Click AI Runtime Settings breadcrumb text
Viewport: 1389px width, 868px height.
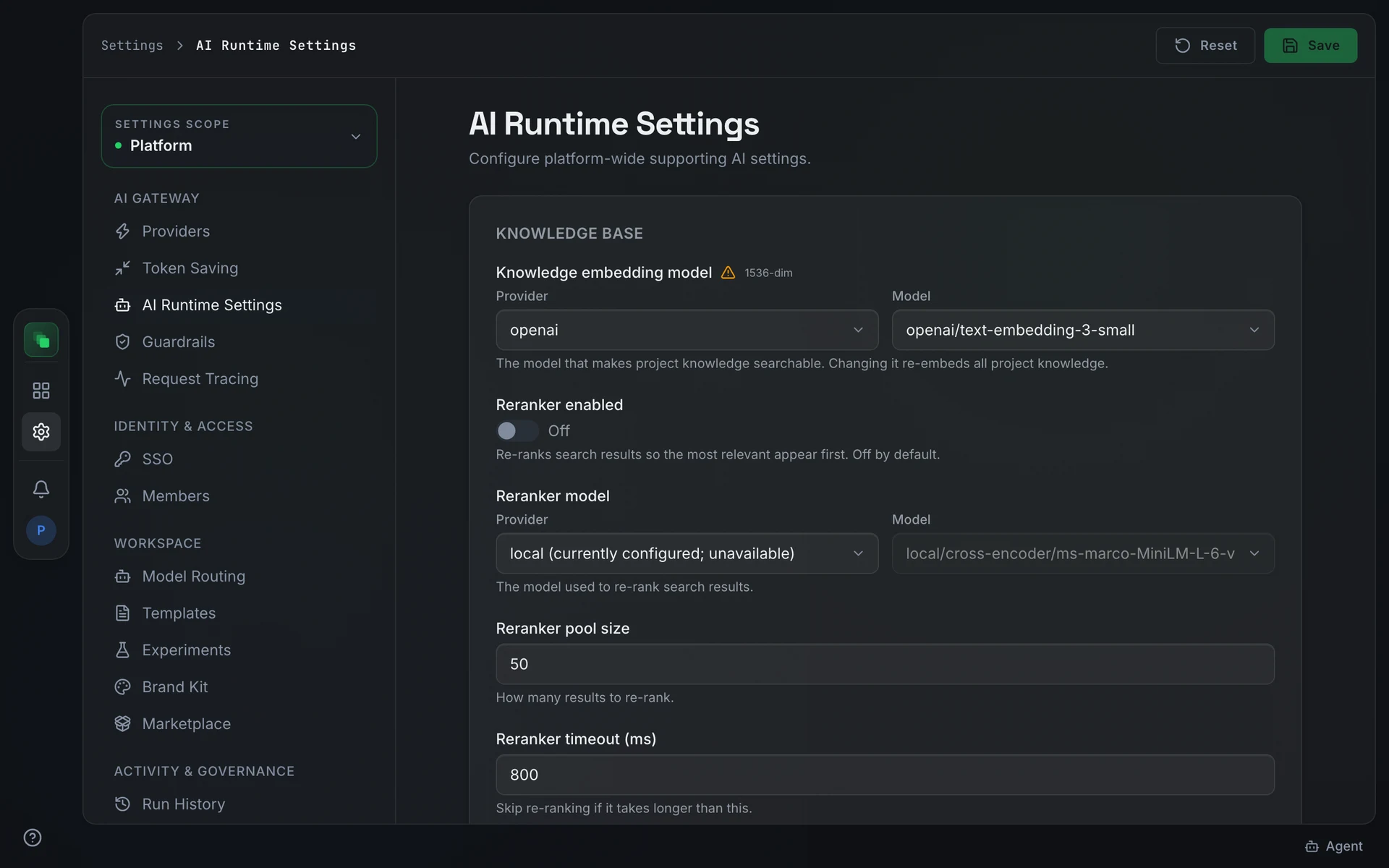click(276, 46)
